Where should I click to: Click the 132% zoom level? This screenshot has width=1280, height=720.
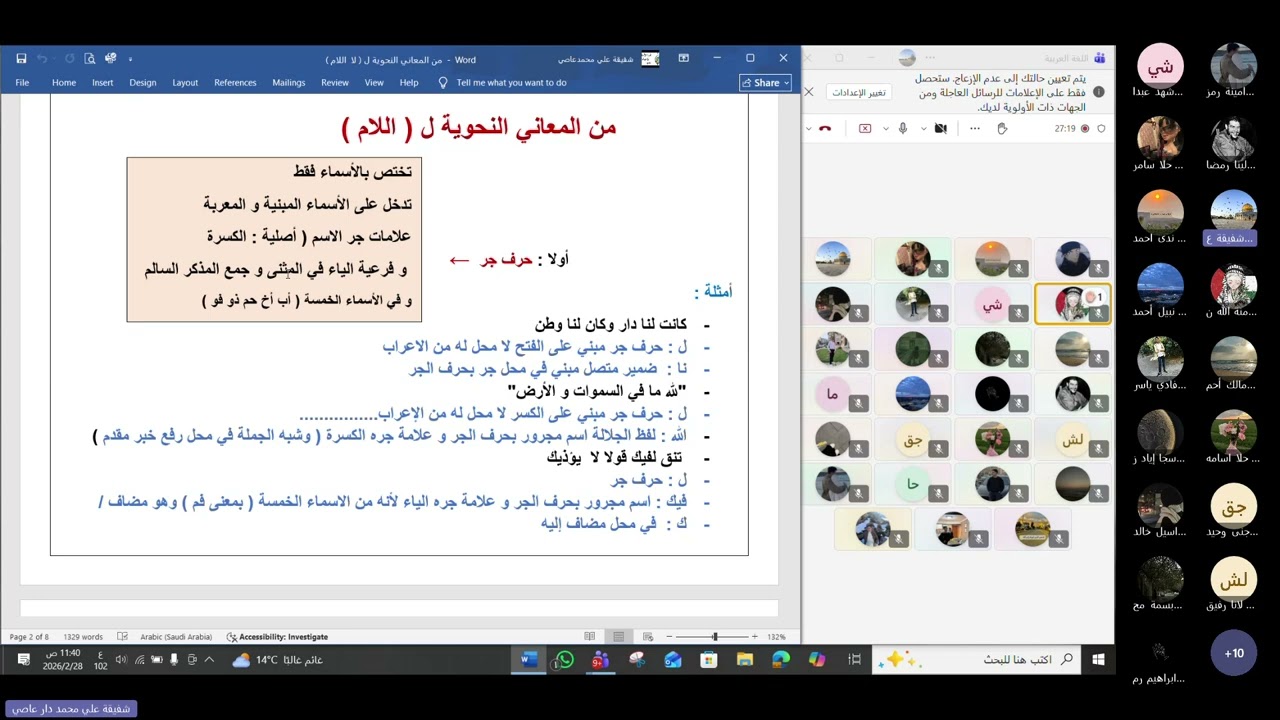coord(776,636)
